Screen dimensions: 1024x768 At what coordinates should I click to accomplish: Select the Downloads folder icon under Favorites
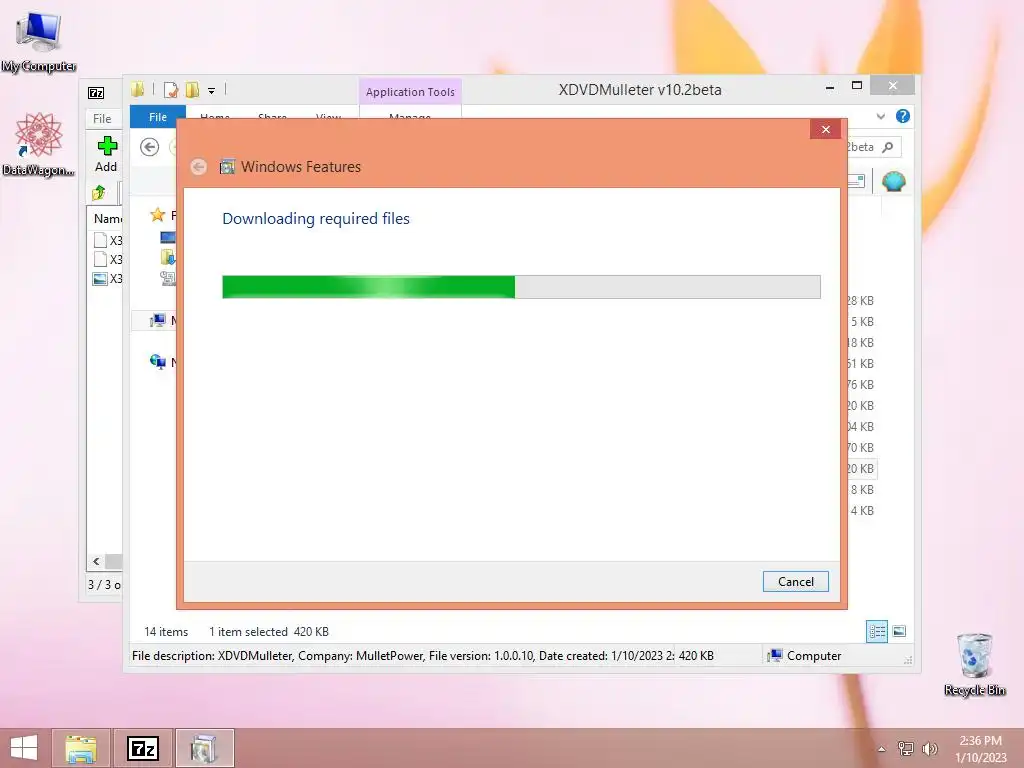coord(168,257)
